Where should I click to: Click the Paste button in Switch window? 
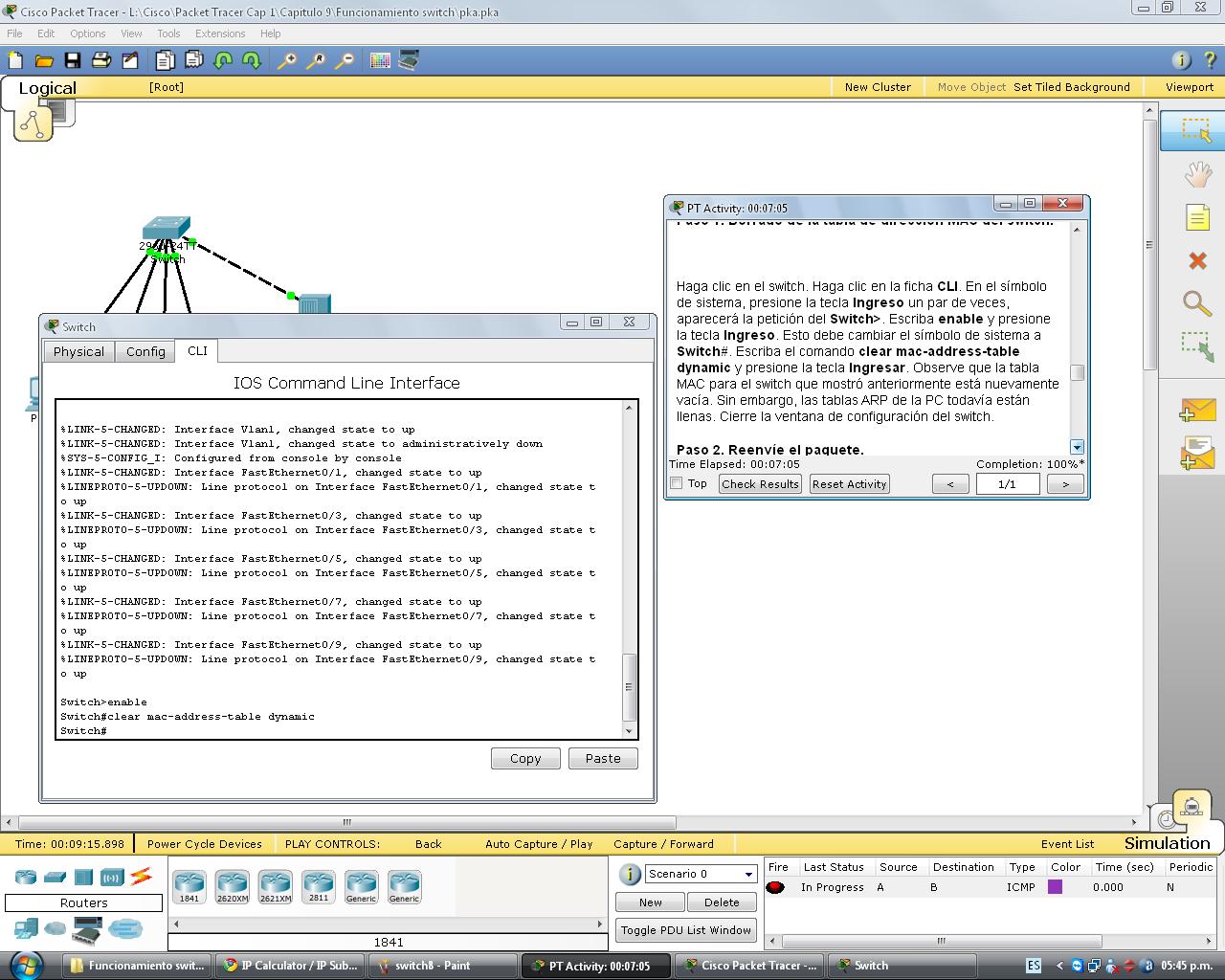pyautogui.click(x=603, y=758)
